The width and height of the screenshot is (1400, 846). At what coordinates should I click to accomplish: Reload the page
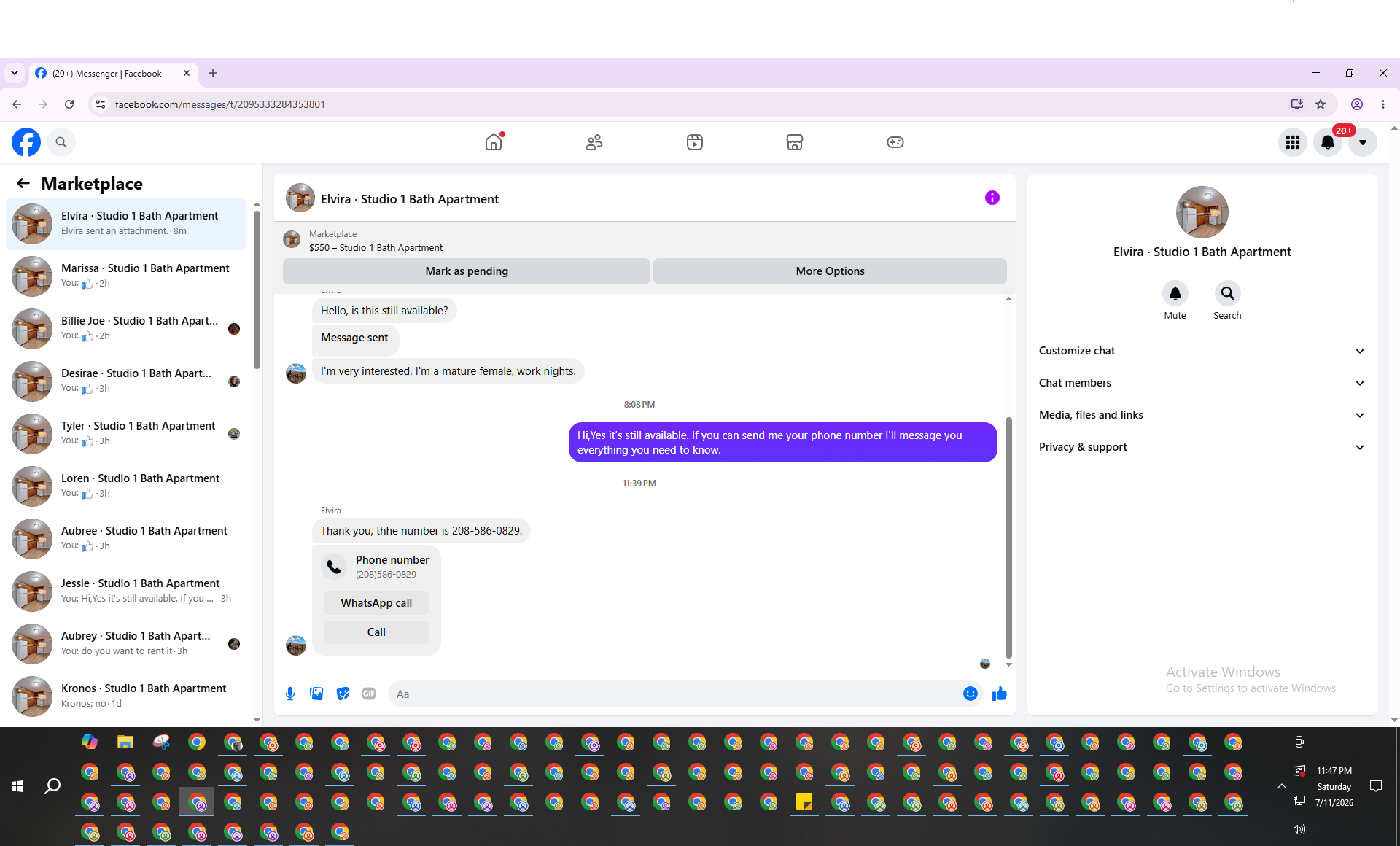69,104
